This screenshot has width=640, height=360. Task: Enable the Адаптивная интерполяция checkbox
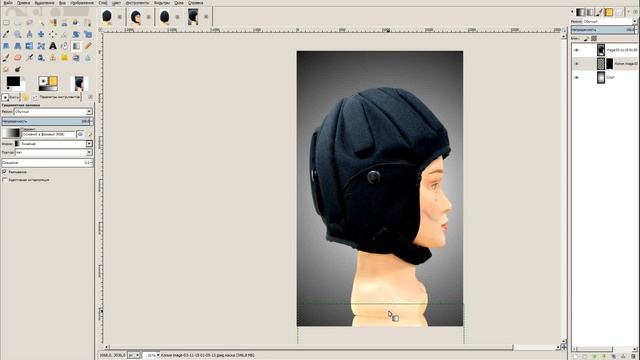click(x=5, y=180)
